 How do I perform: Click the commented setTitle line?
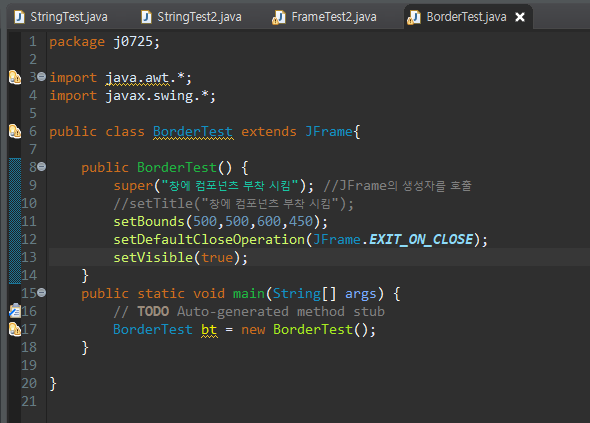(233, 204)
